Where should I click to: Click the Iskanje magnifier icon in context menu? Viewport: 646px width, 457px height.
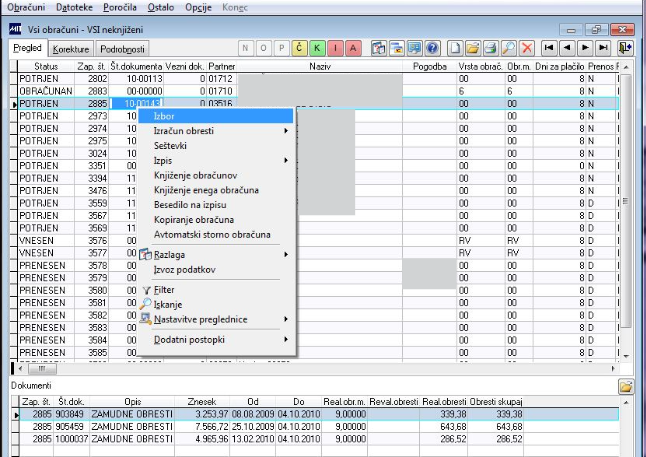(145, 304)
